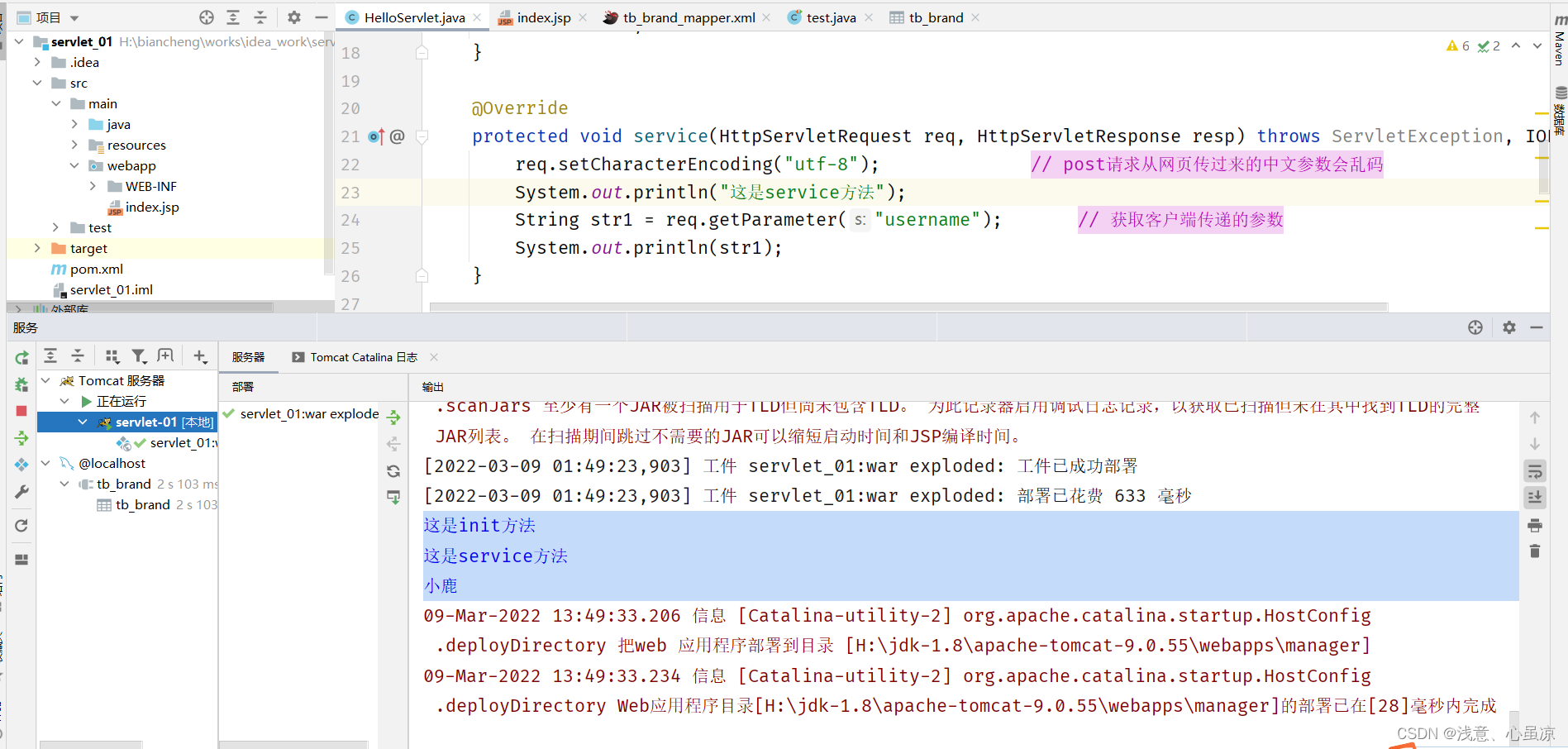The height and width of the screenshot is (749, 1568).
Task: Open the Group By options in Services
Action: (x=112, y=356)
